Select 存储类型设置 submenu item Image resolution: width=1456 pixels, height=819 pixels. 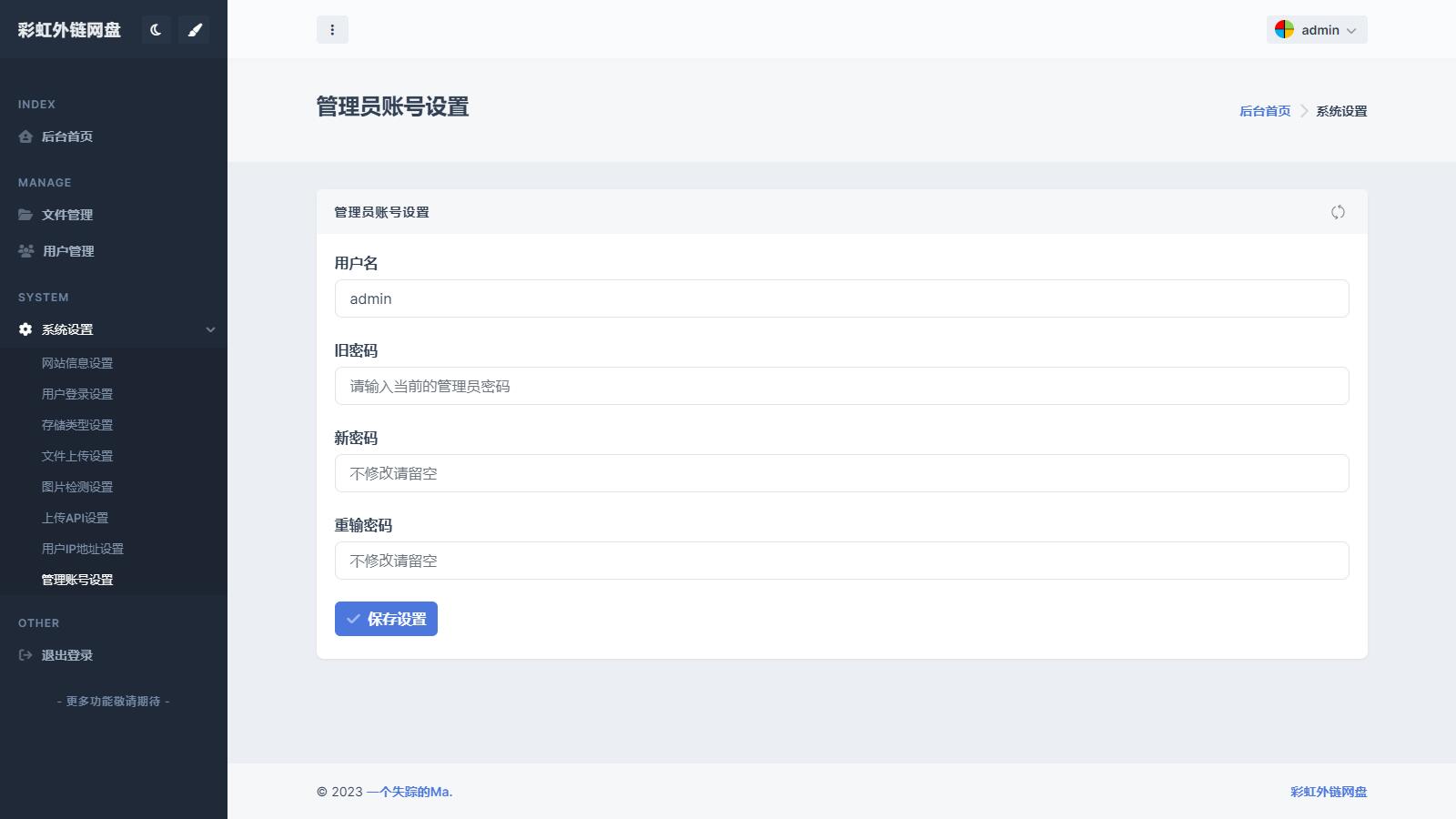point(77,425)
